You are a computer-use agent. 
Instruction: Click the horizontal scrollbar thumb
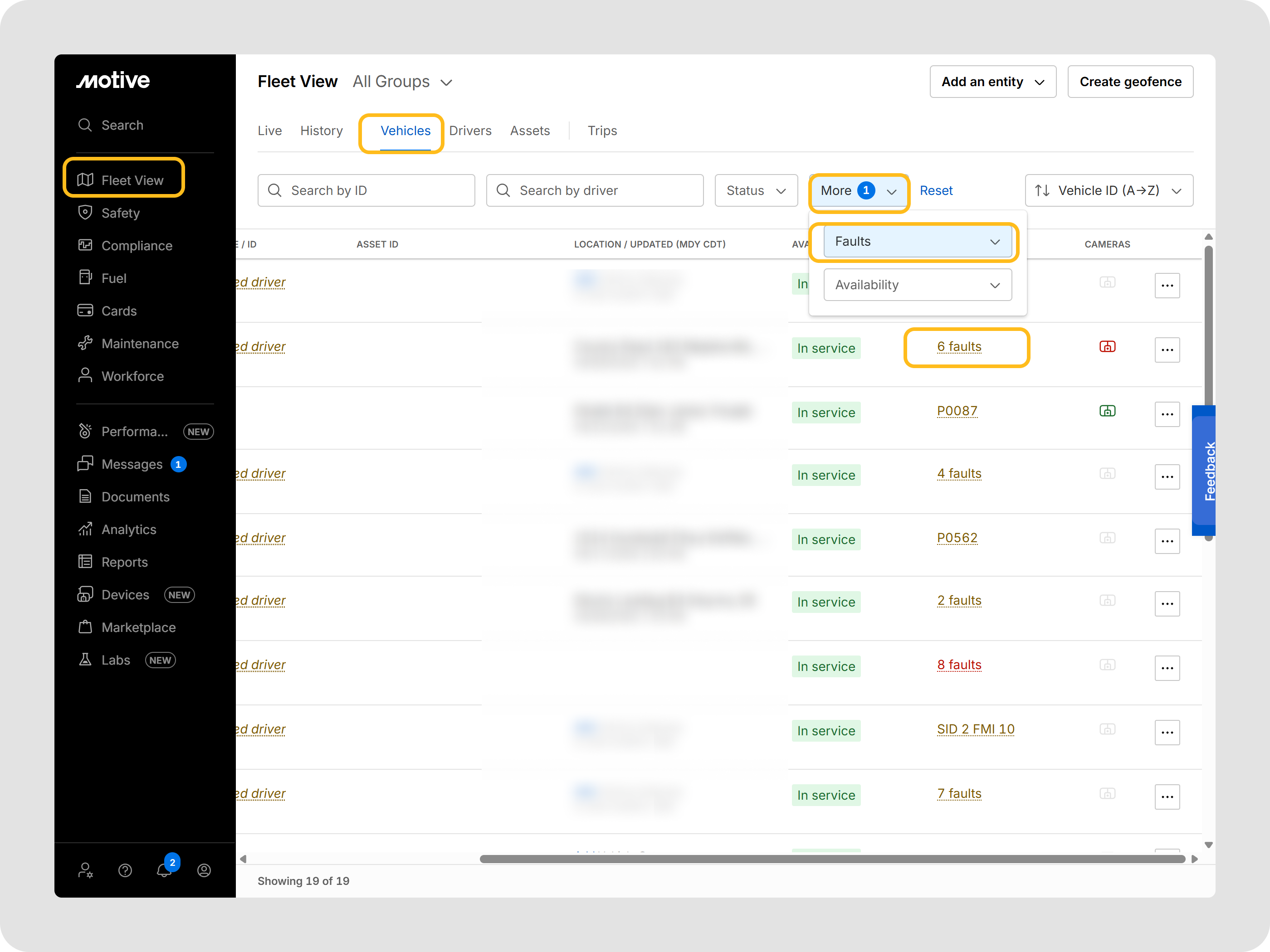(x=832, y=859)
